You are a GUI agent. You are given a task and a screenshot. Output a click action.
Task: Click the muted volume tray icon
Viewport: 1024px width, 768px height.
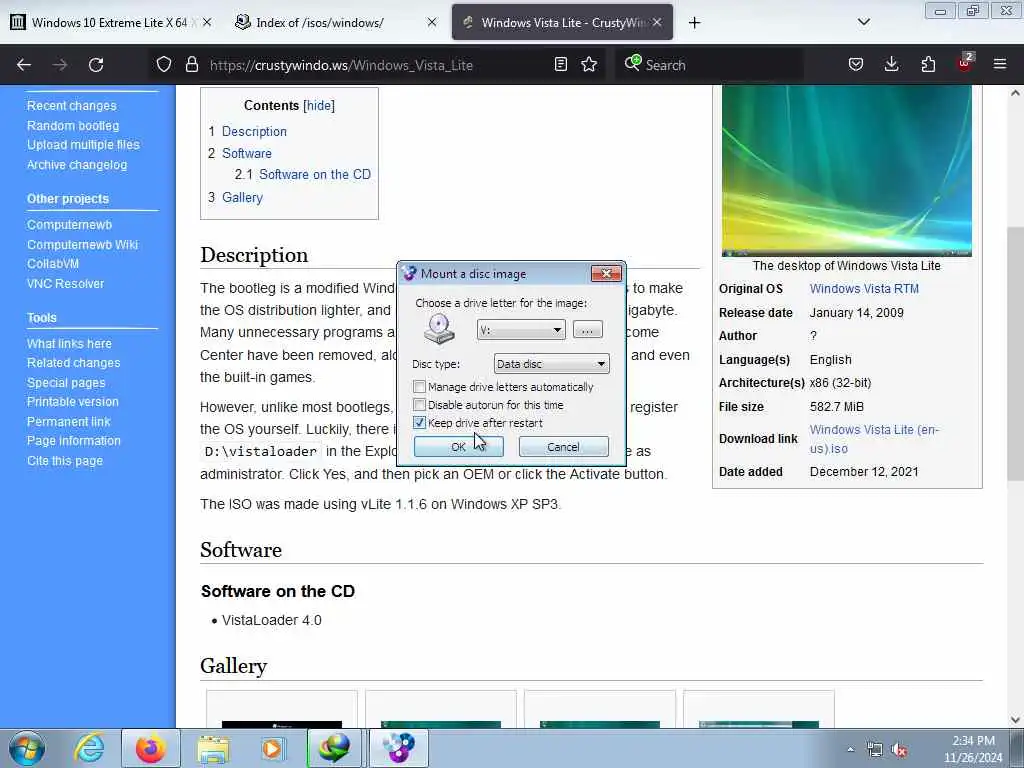[x=900, y=750]
